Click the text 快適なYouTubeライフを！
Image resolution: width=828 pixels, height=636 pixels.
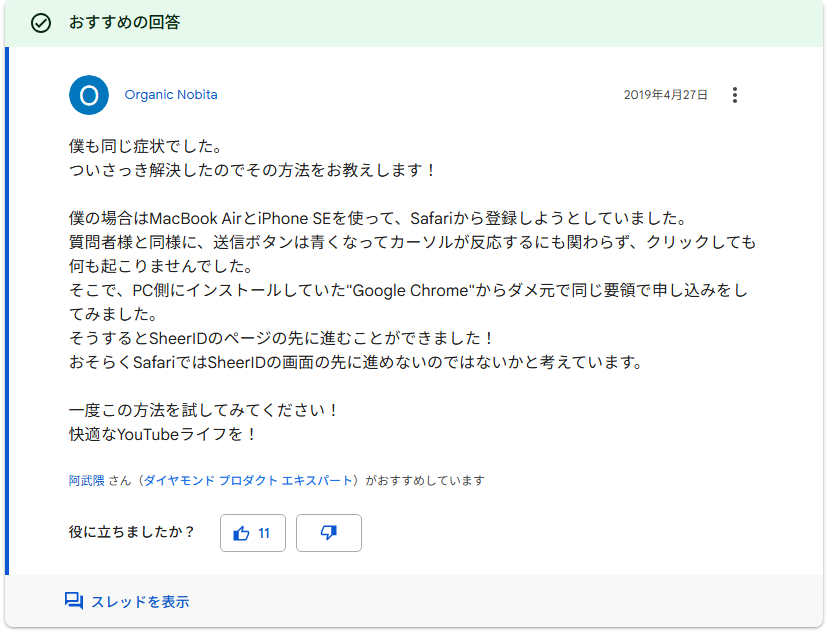(x=163, y=434)
